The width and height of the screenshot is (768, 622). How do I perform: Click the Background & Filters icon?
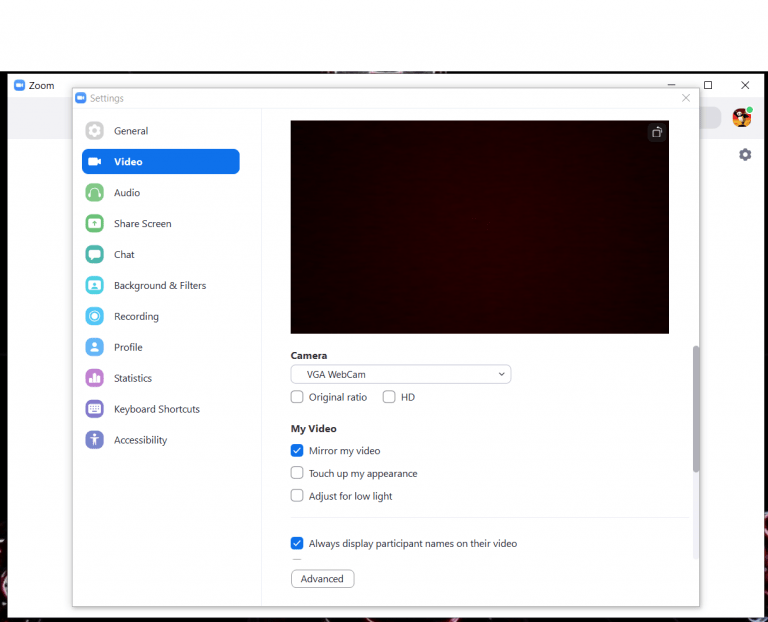[94, 285]
